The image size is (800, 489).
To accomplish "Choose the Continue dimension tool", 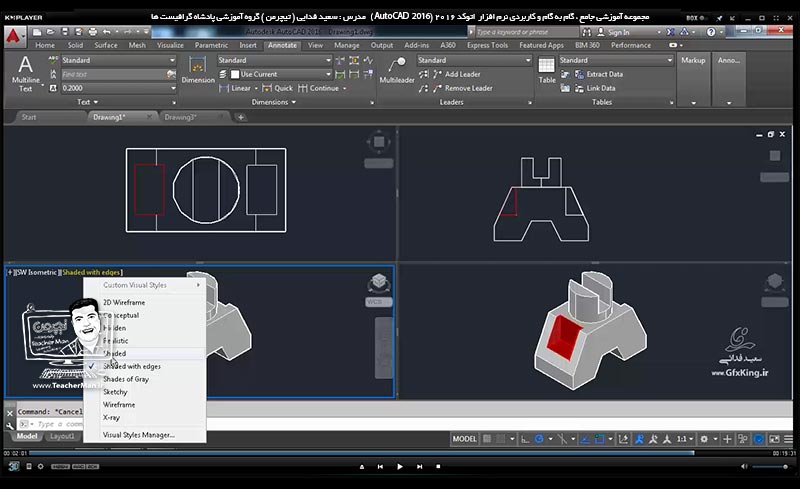I will tap(318, 88).
